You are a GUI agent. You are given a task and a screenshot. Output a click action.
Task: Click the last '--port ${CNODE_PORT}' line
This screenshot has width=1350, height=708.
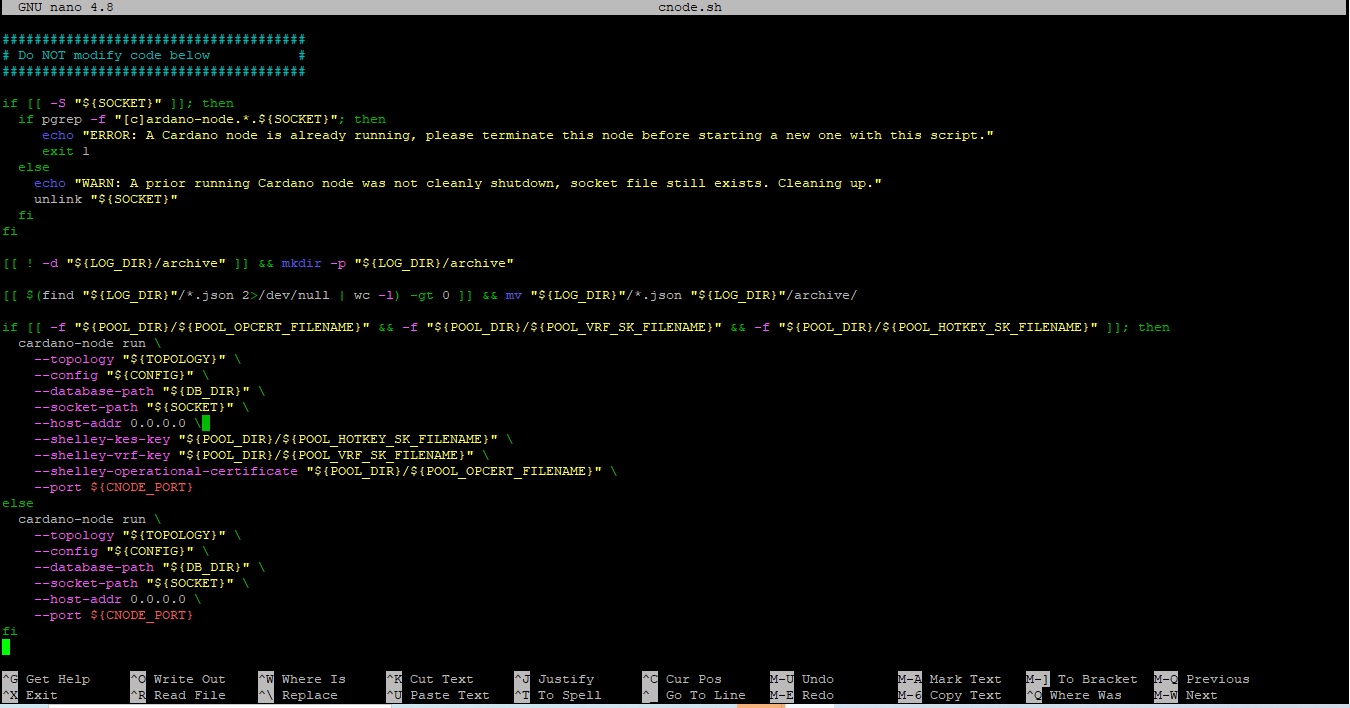114,615
